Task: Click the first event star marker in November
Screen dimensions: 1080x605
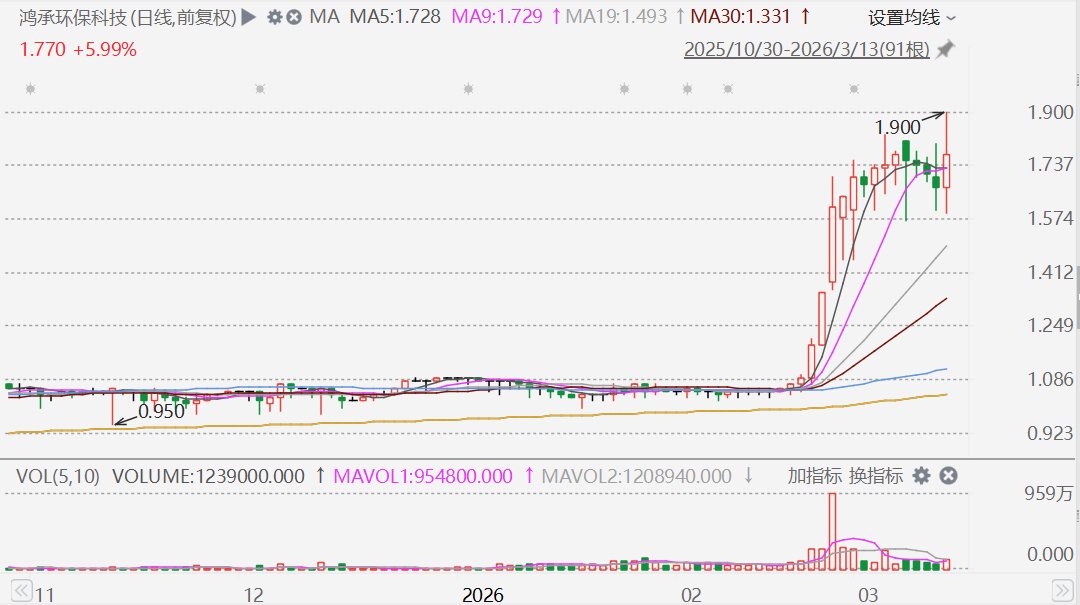Action: pos(30,89)
